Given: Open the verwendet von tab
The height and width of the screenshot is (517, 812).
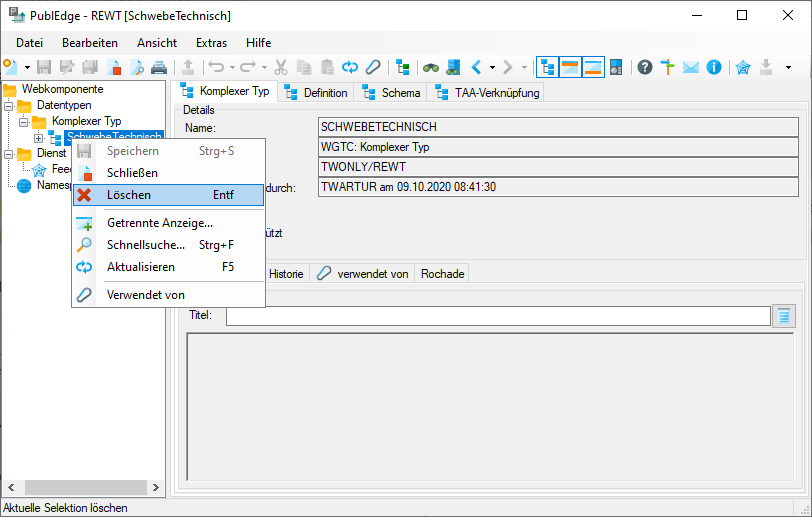Looking at the screenshot, I should [362, 274].
